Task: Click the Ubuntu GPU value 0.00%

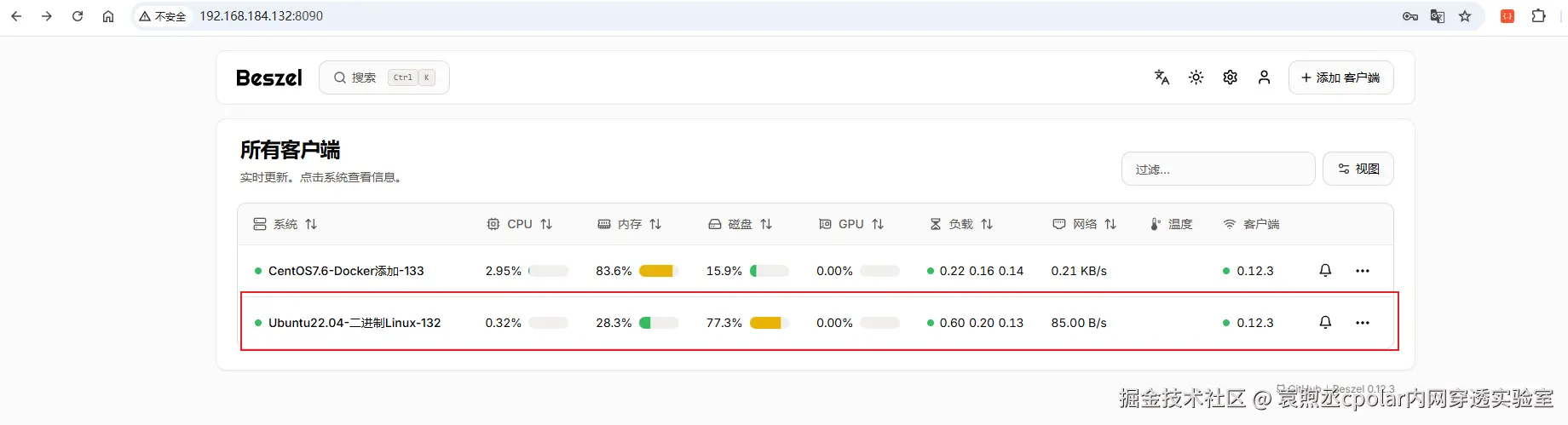Action: tap(834, 323)
